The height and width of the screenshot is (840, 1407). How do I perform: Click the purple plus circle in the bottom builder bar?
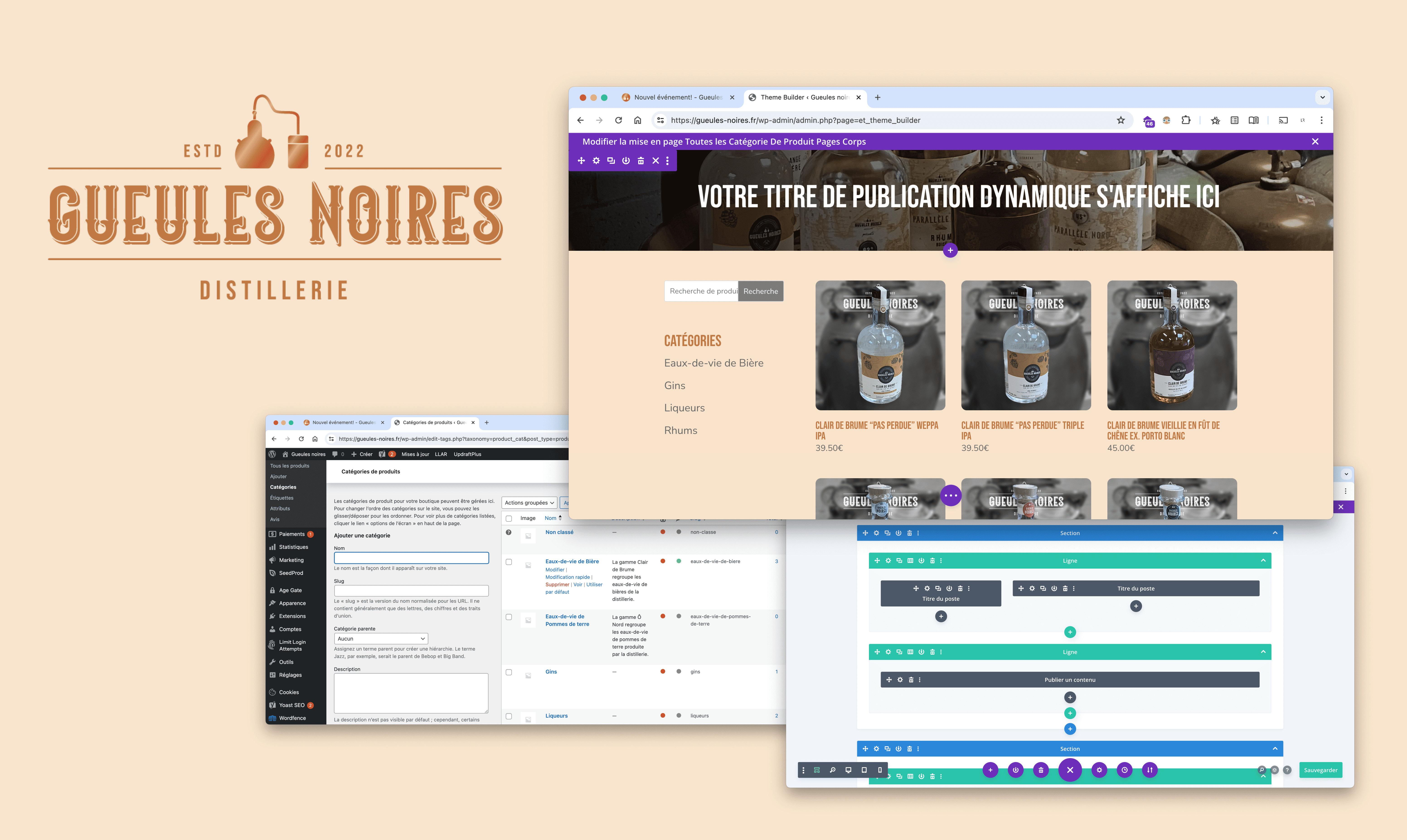point(990,770)
